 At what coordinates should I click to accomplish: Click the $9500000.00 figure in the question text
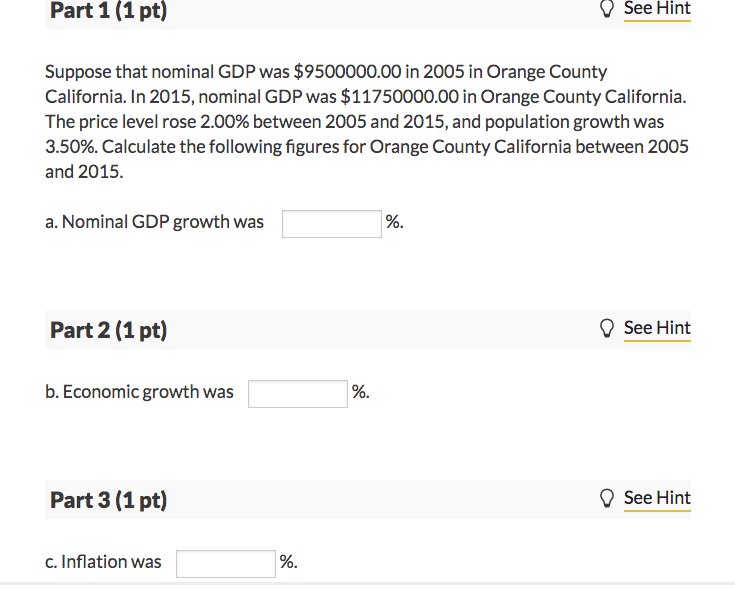coord(347,72)
